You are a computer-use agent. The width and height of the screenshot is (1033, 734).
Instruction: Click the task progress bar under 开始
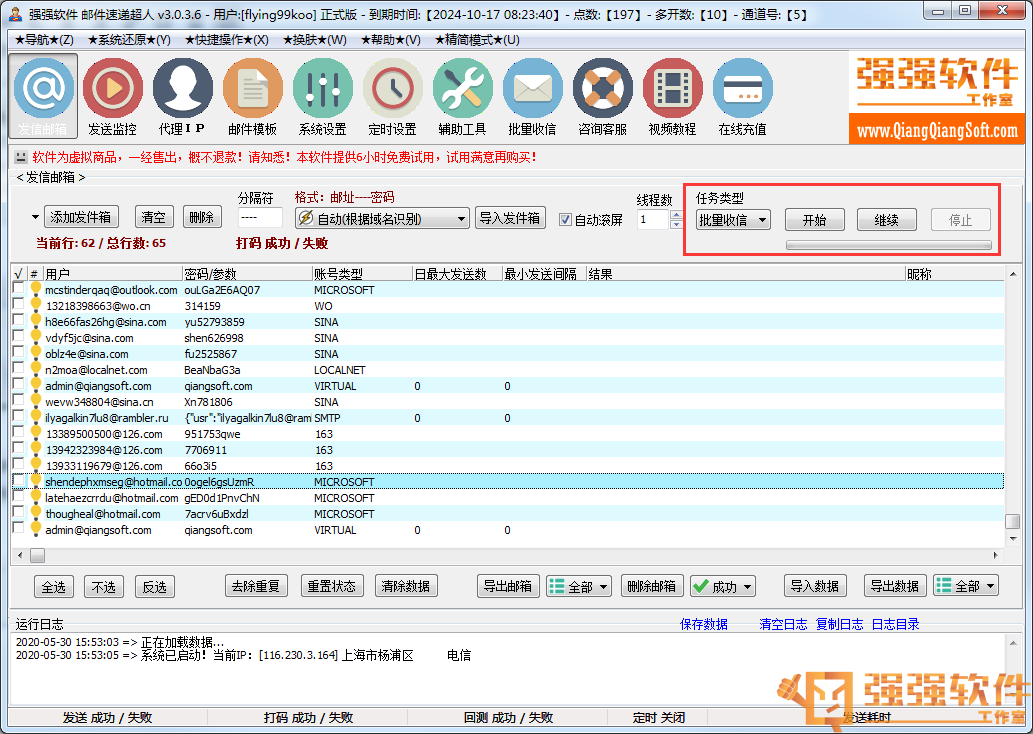[x=889, y=244]
